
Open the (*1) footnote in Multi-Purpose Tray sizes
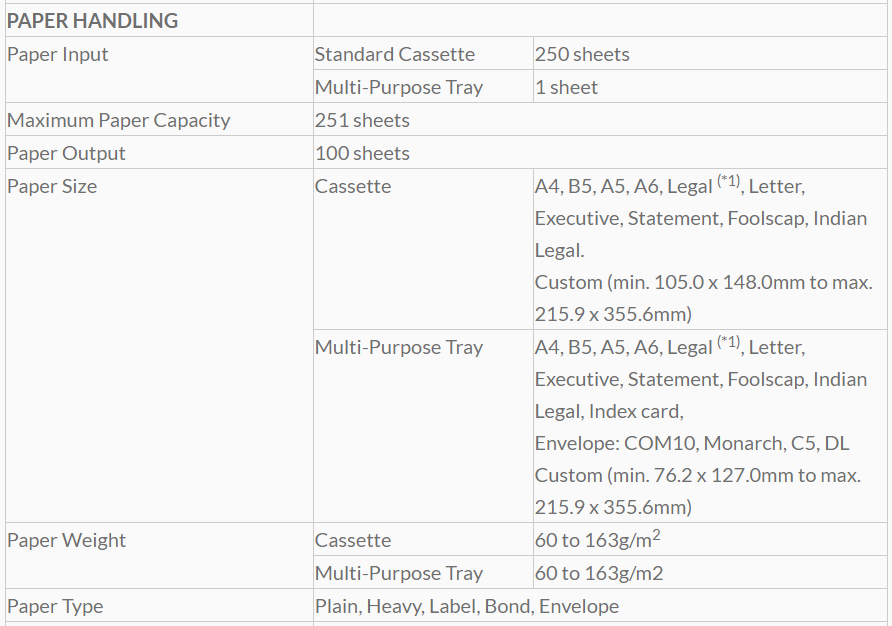coord(728,344)
